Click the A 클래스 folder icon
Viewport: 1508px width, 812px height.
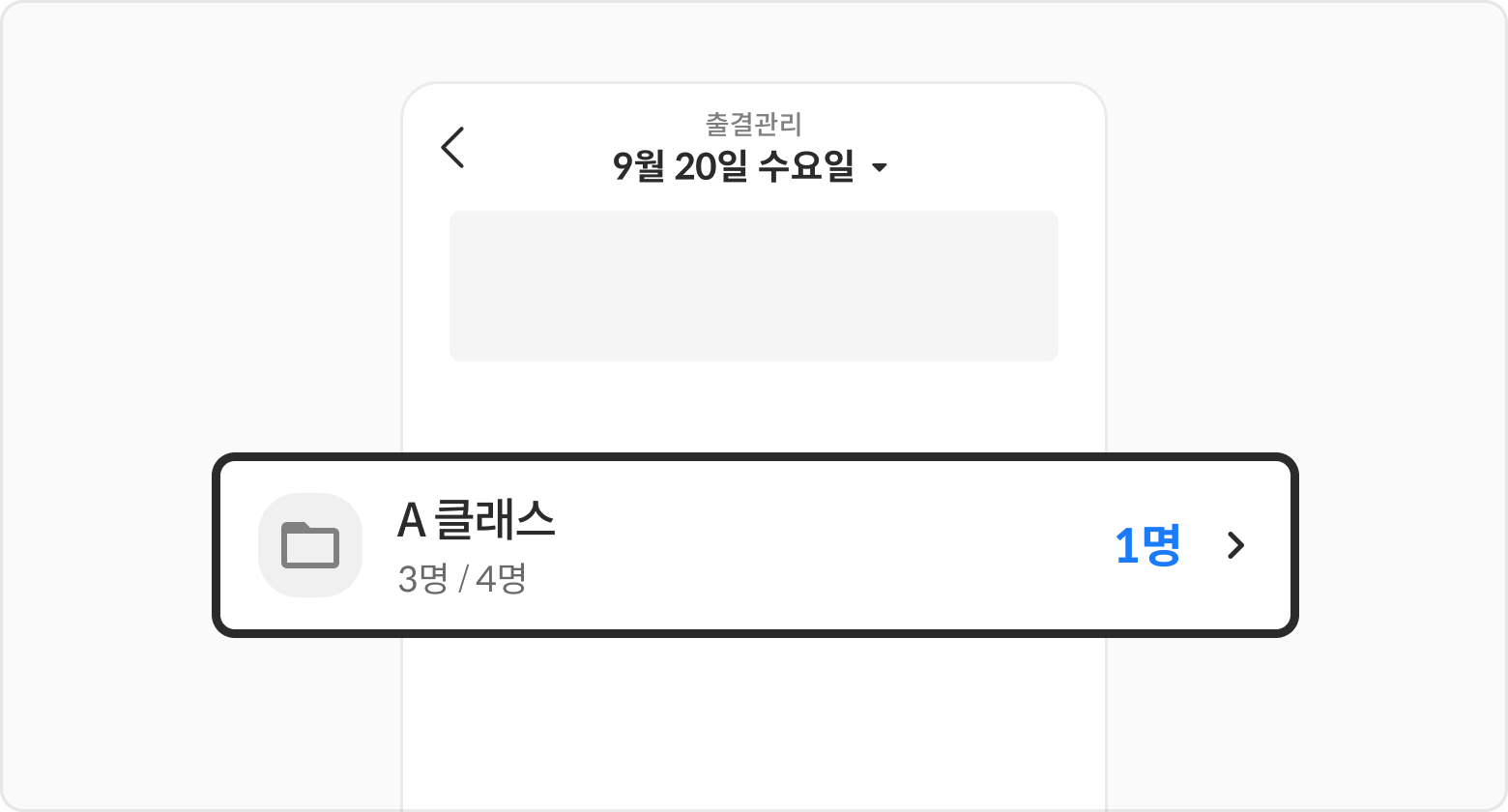pos(309,545)
